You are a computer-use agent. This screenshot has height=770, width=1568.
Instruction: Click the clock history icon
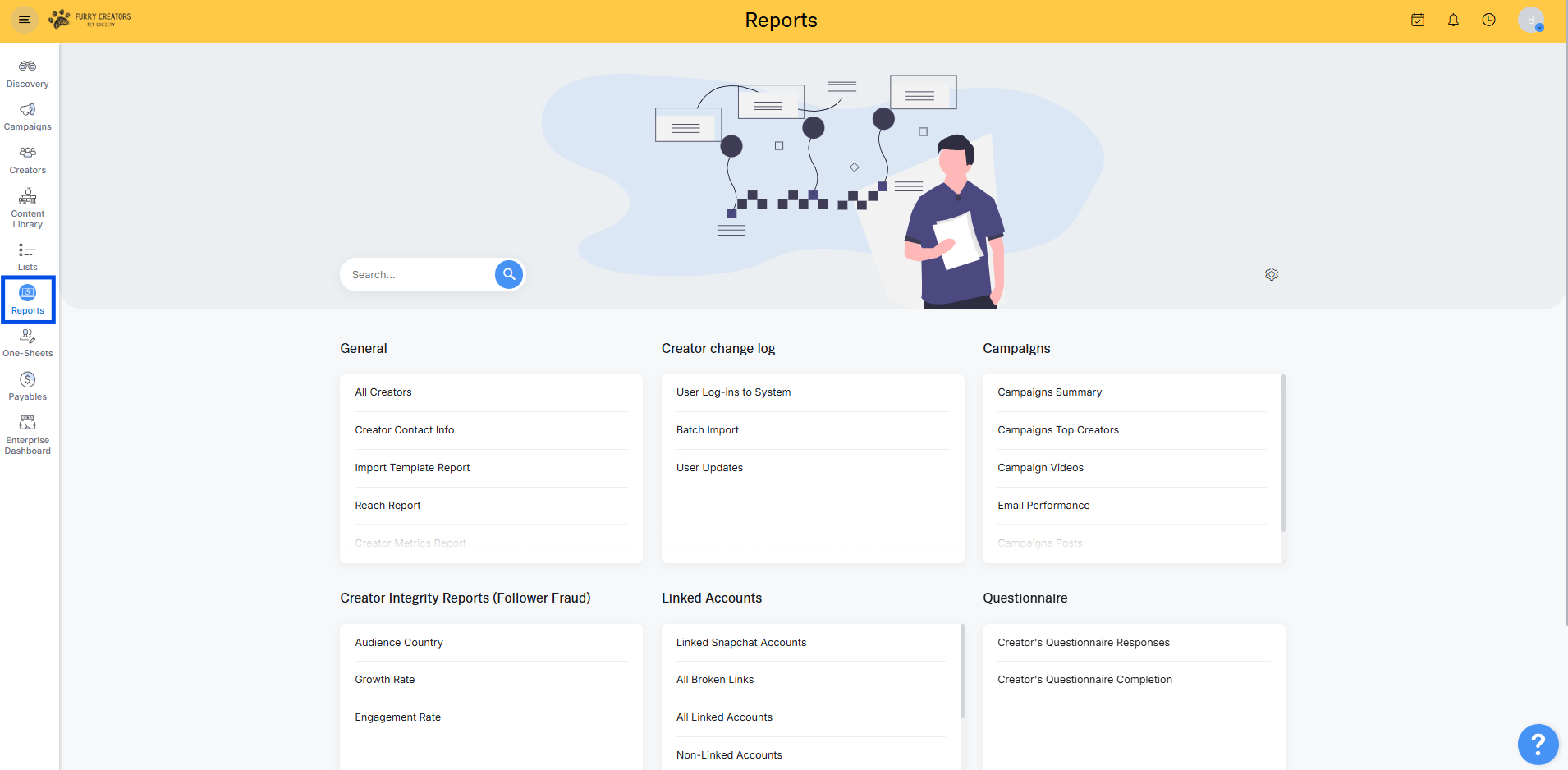coord(1488,20)
